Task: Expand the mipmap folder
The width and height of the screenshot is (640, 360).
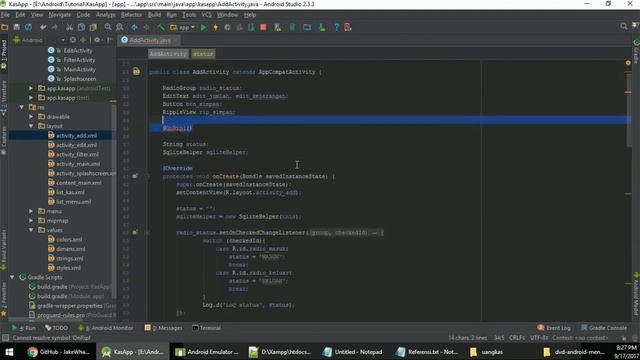Action: 31,220
